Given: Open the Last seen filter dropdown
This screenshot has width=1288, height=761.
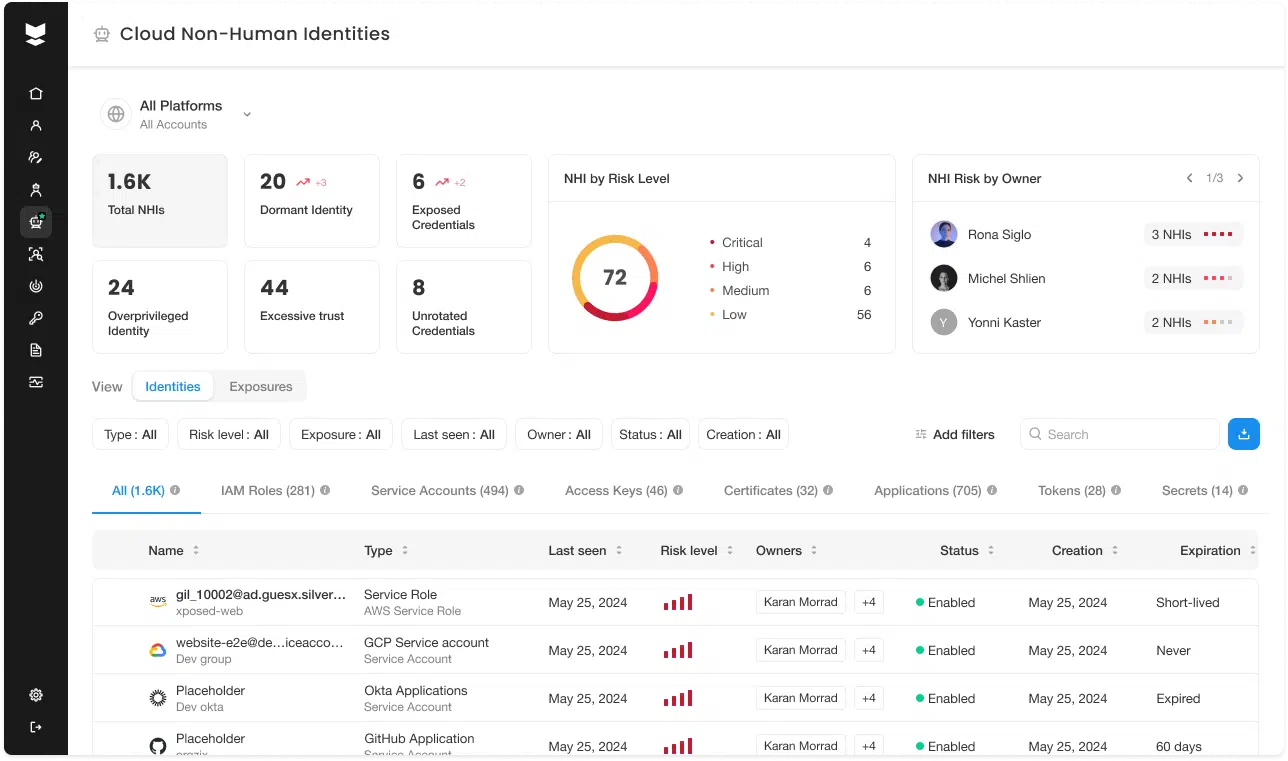Looking at the screenshot, I should coord(453,435).
